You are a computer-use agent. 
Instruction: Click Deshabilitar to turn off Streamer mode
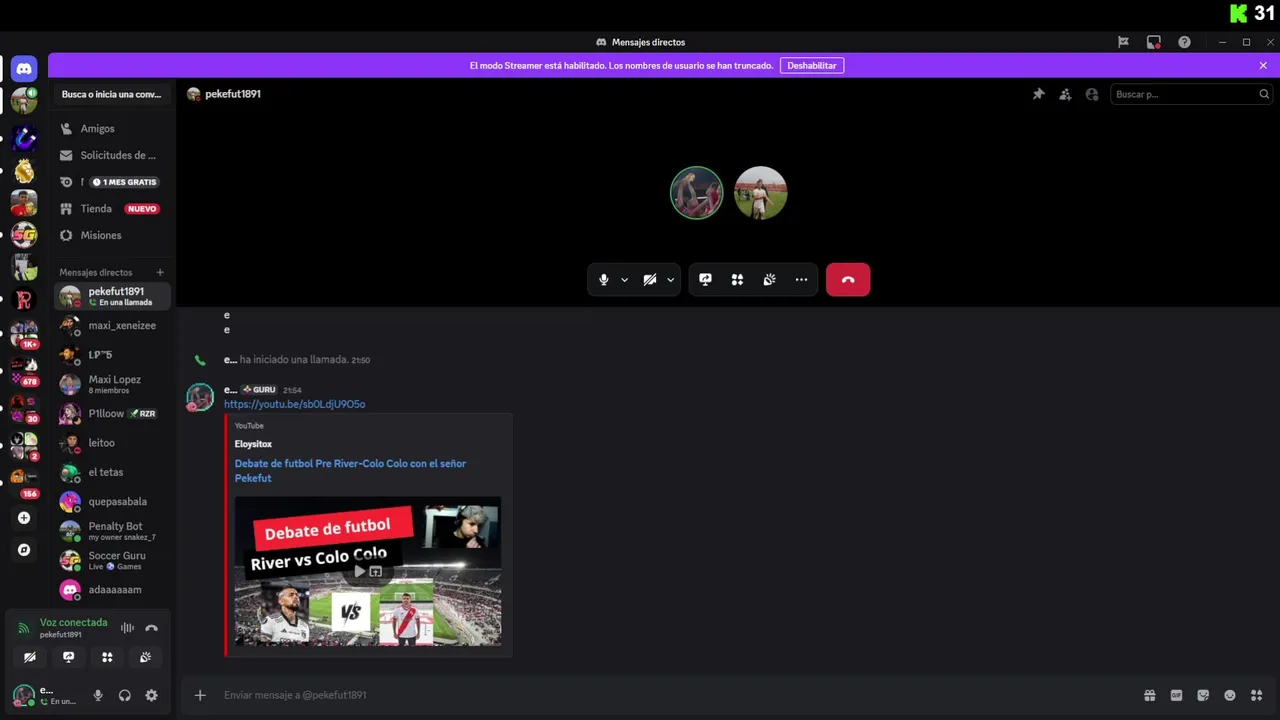click(x=811, y=65)
